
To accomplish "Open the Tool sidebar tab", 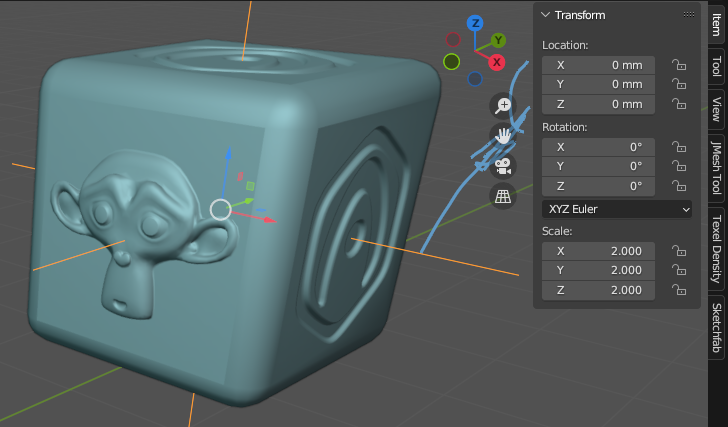I will 716,66.
